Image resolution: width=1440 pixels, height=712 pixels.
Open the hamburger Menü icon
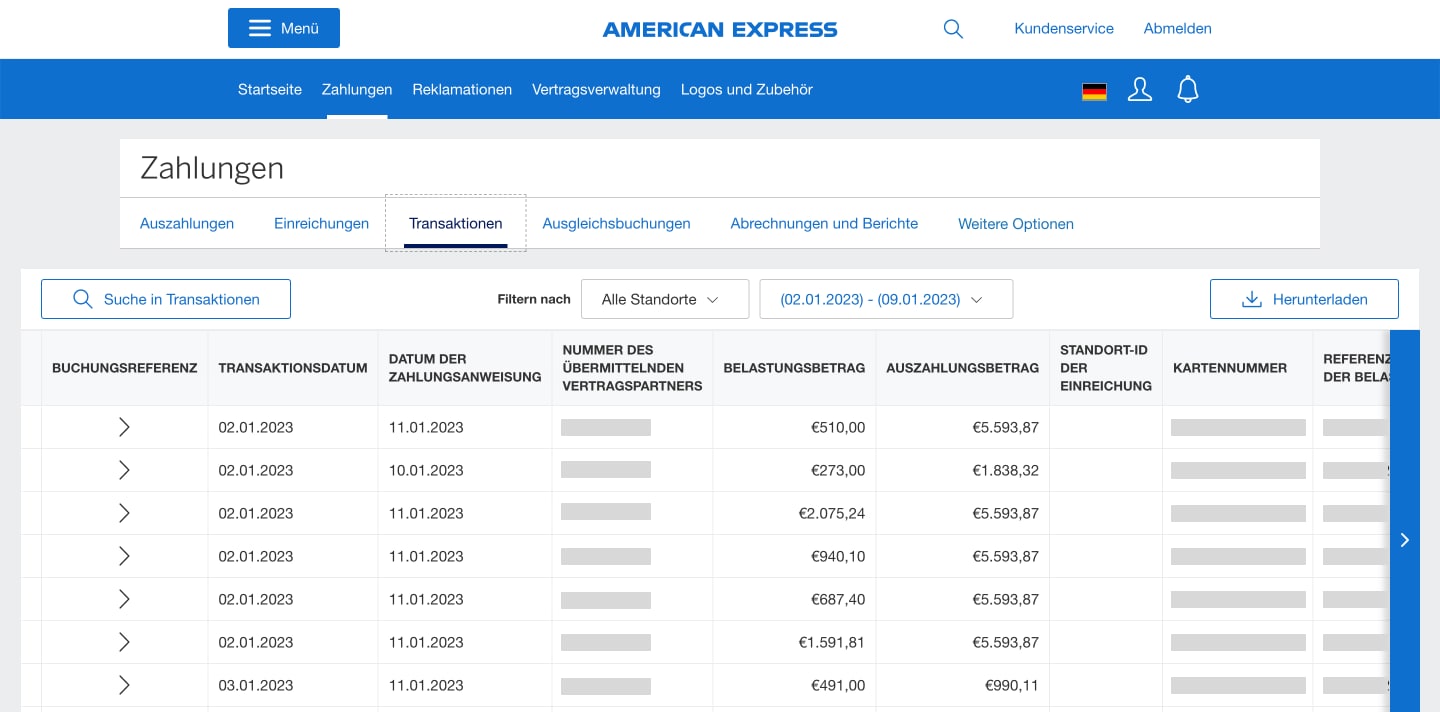click(x=259, y=28)
